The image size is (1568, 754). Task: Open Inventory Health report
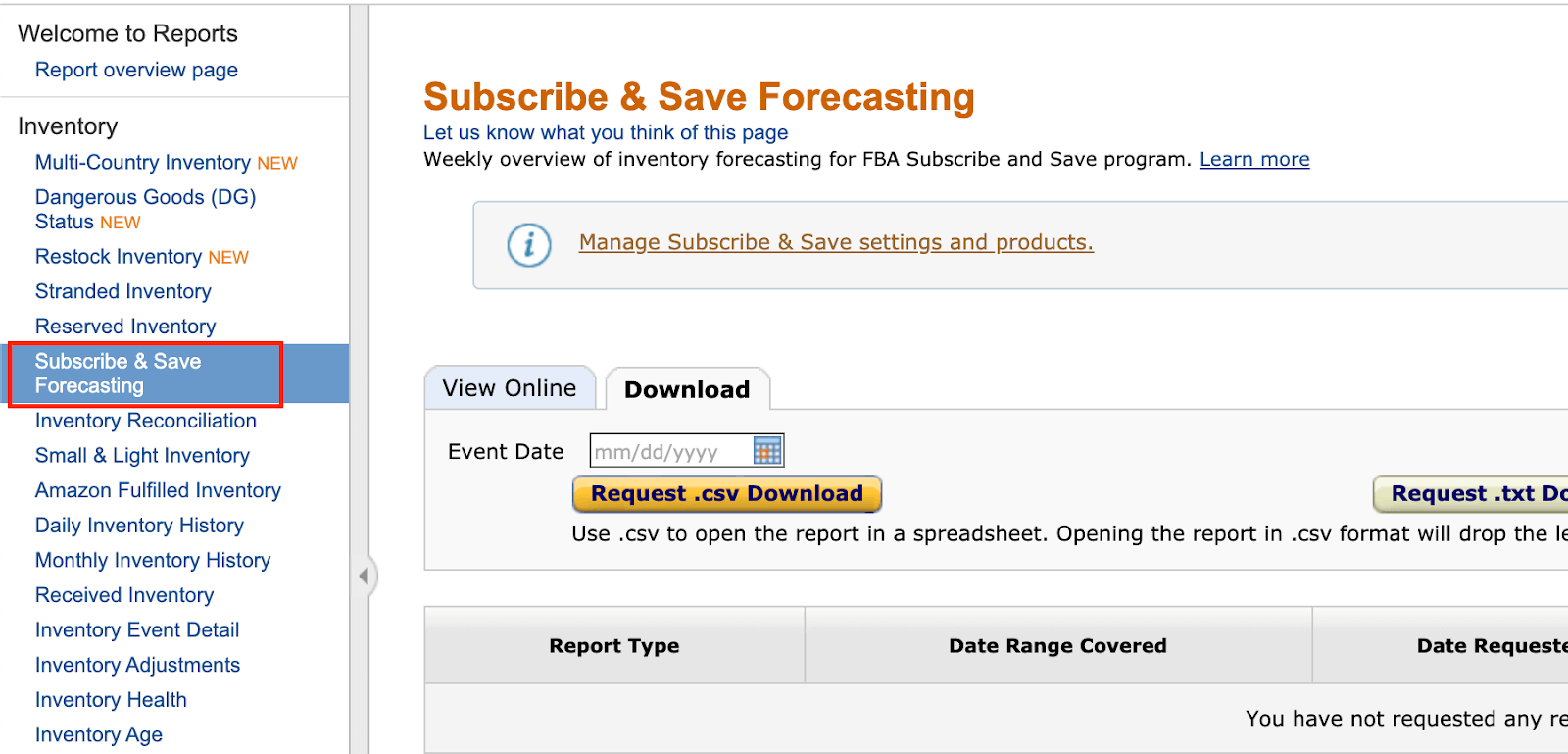(x=111, y=700)
